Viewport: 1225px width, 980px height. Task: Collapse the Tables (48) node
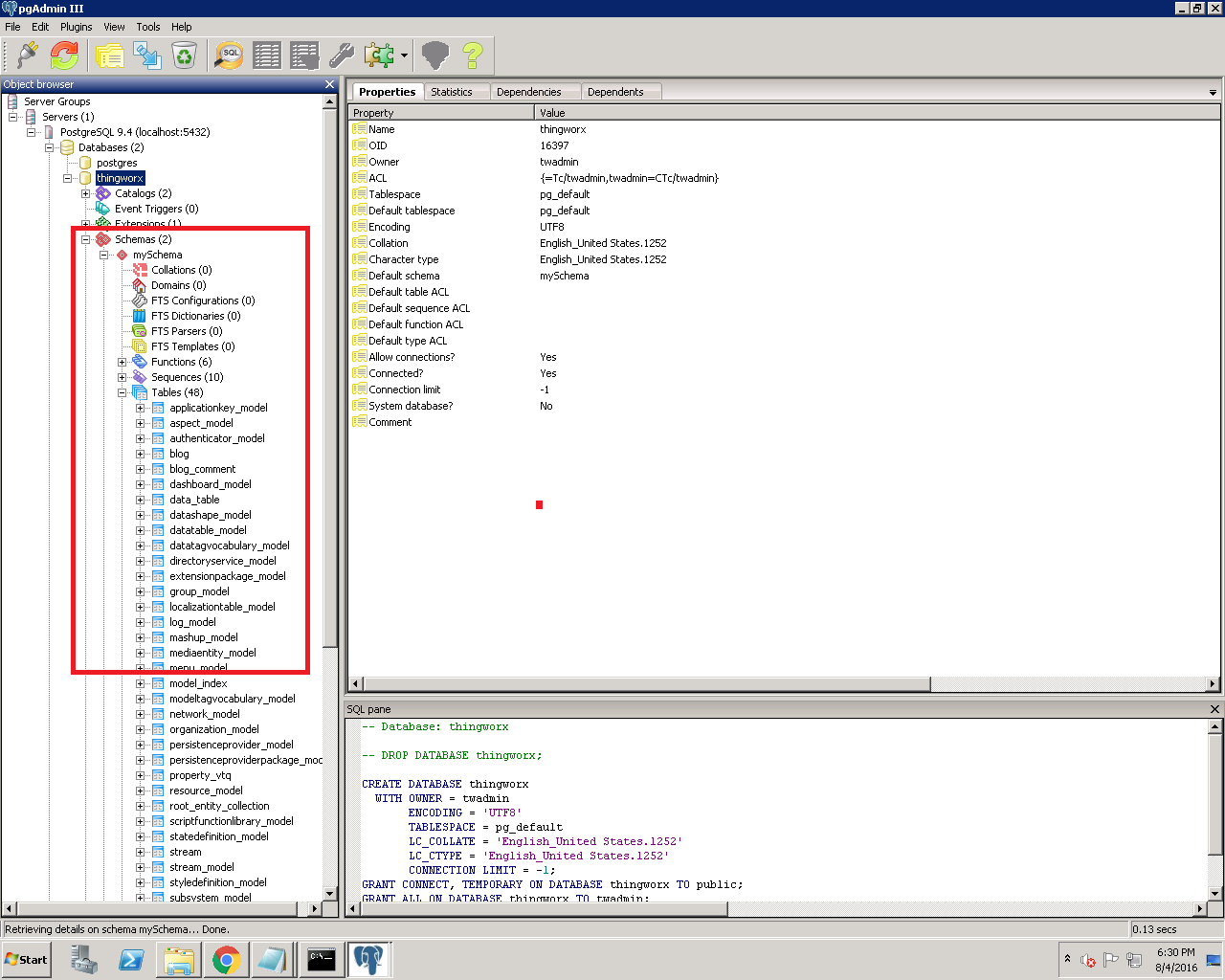pyautogui.click(x=122, y=392)
